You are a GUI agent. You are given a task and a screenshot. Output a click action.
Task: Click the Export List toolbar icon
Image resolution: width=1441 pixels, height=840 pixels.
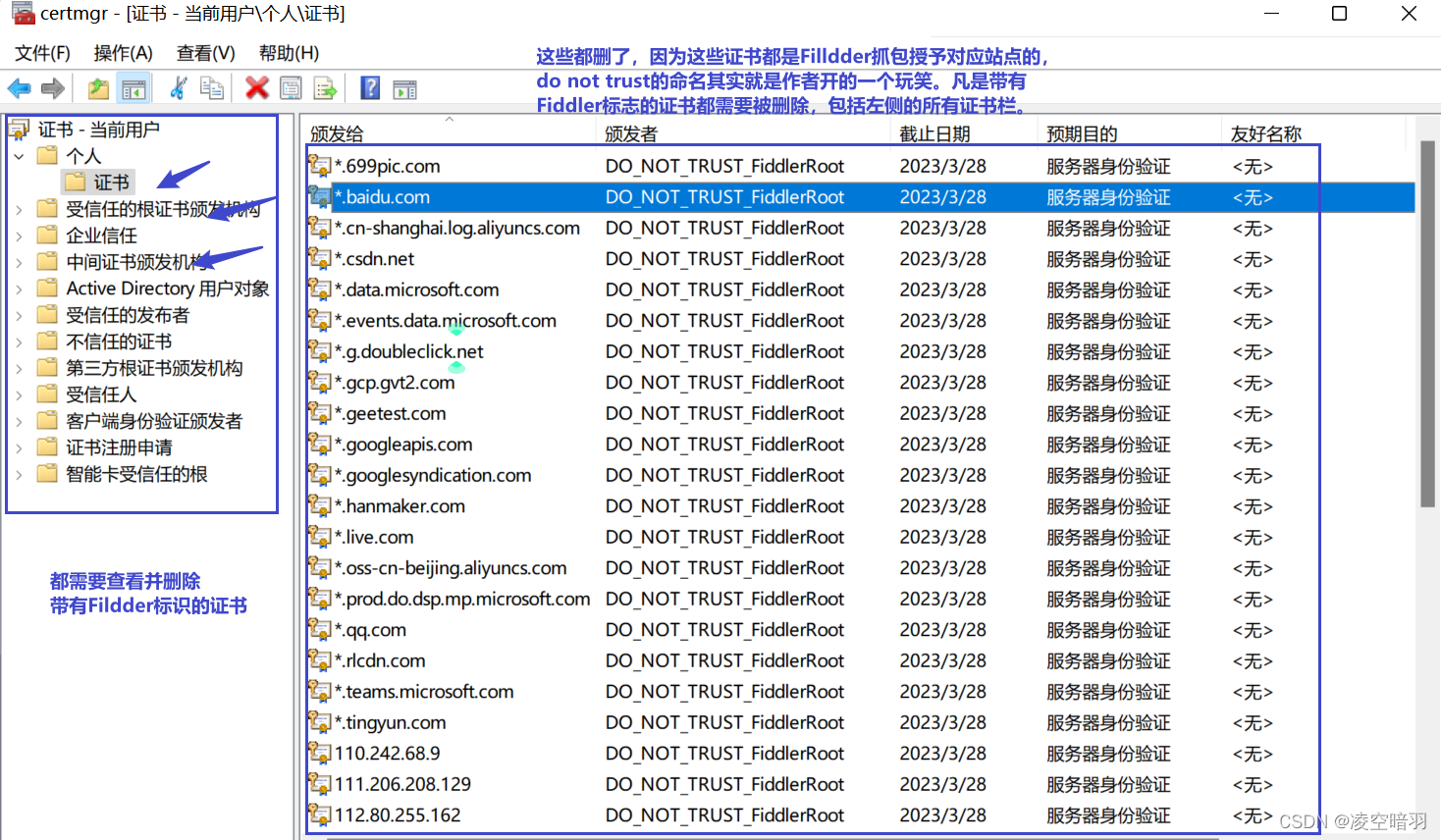coord(325,88)
